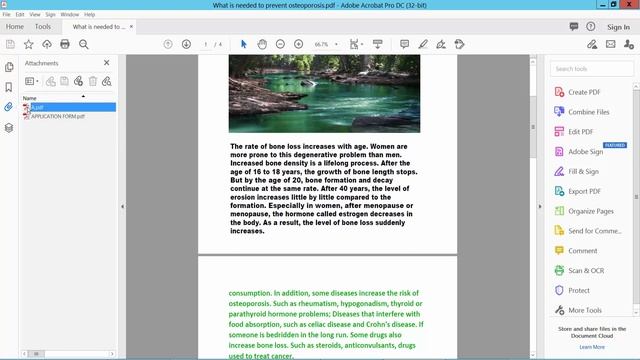
Task: Activate the Hand pan tool
Action: pyautogui.click(x=262, y=44)
